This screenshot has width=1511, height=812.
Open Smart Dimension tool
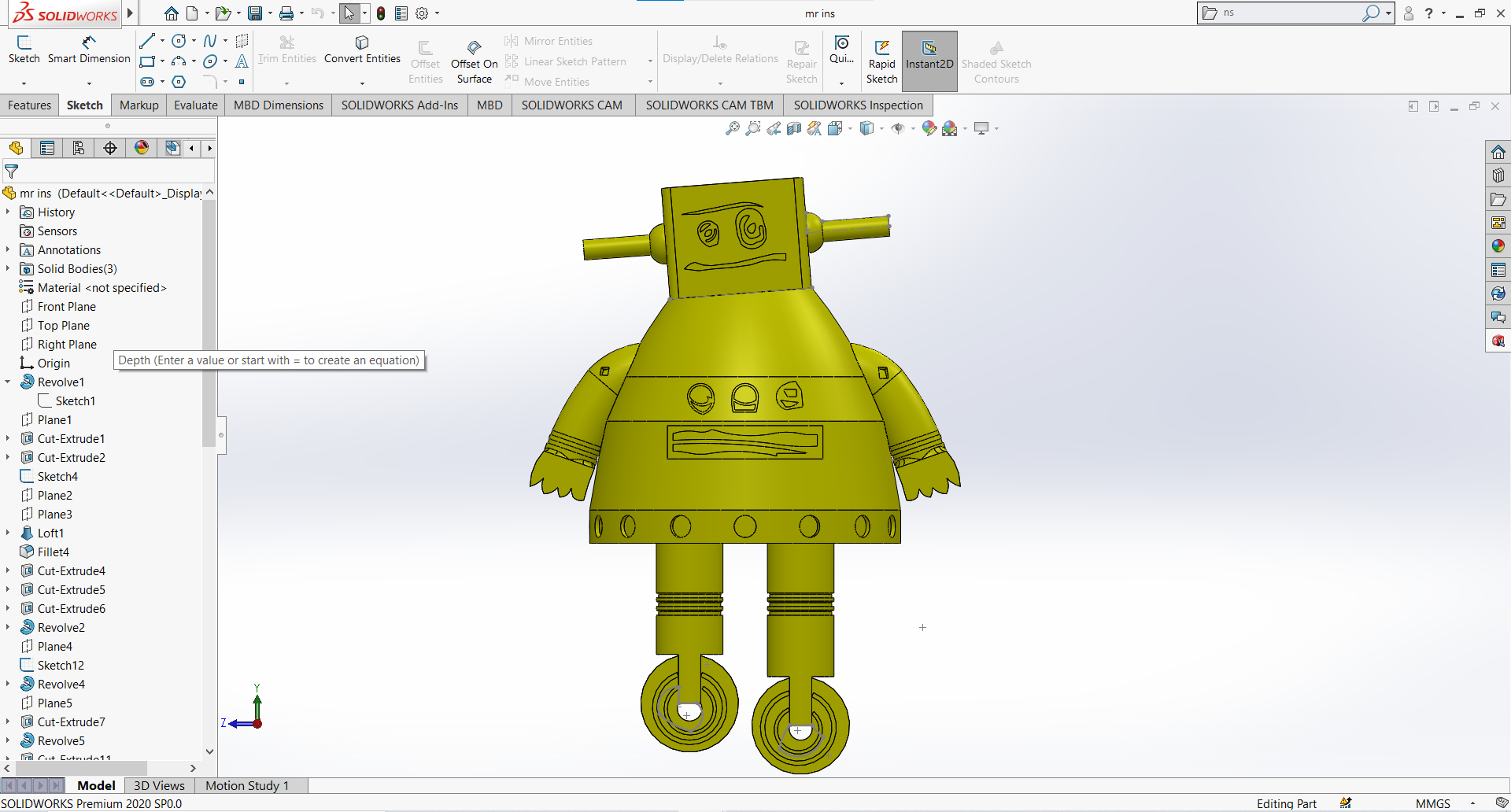pos(89,49)
